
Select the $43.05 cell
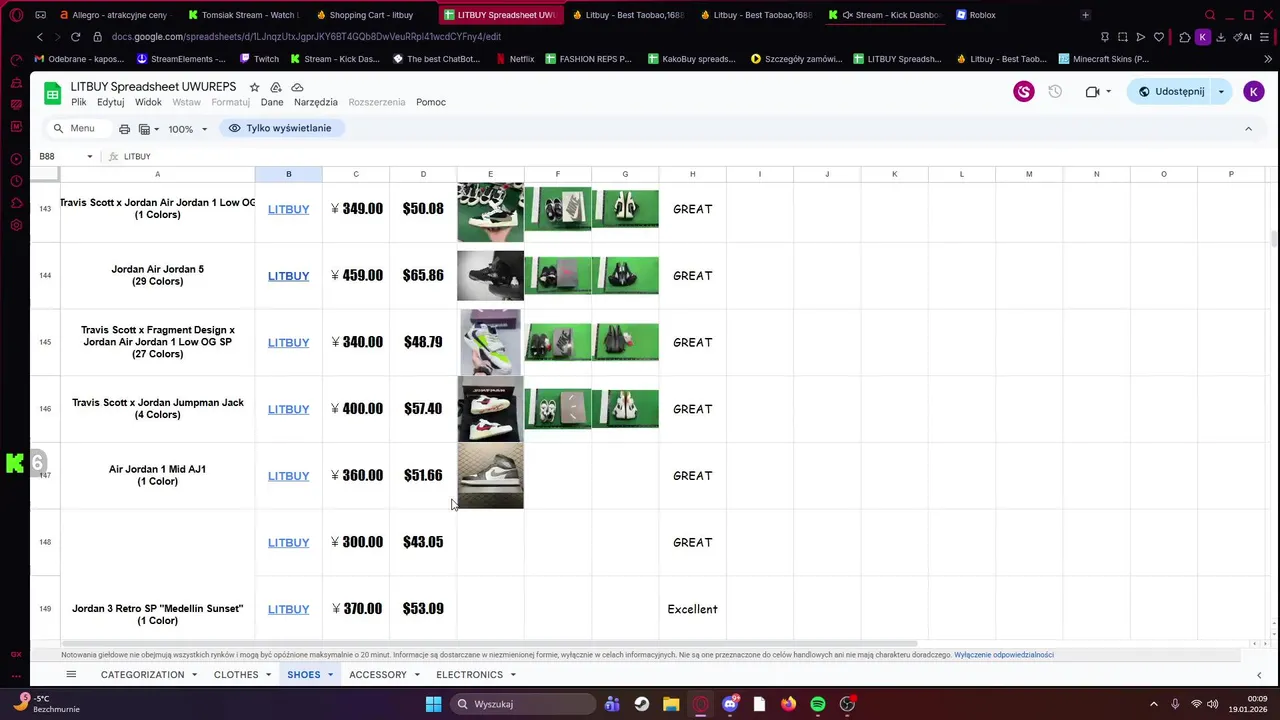[423, 542]
